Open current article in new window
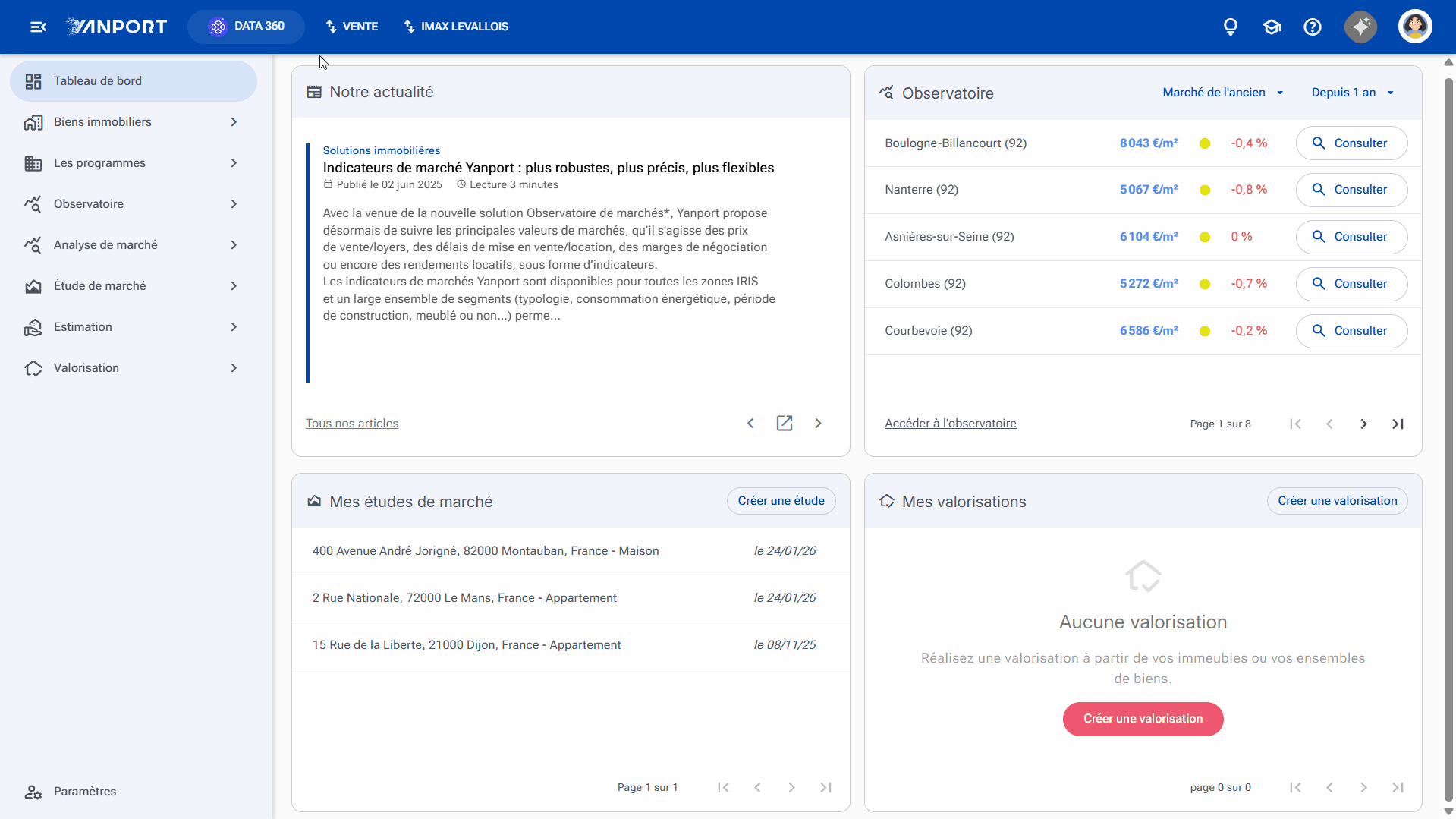The image size is (1456, 819). (x=785, y=424)
